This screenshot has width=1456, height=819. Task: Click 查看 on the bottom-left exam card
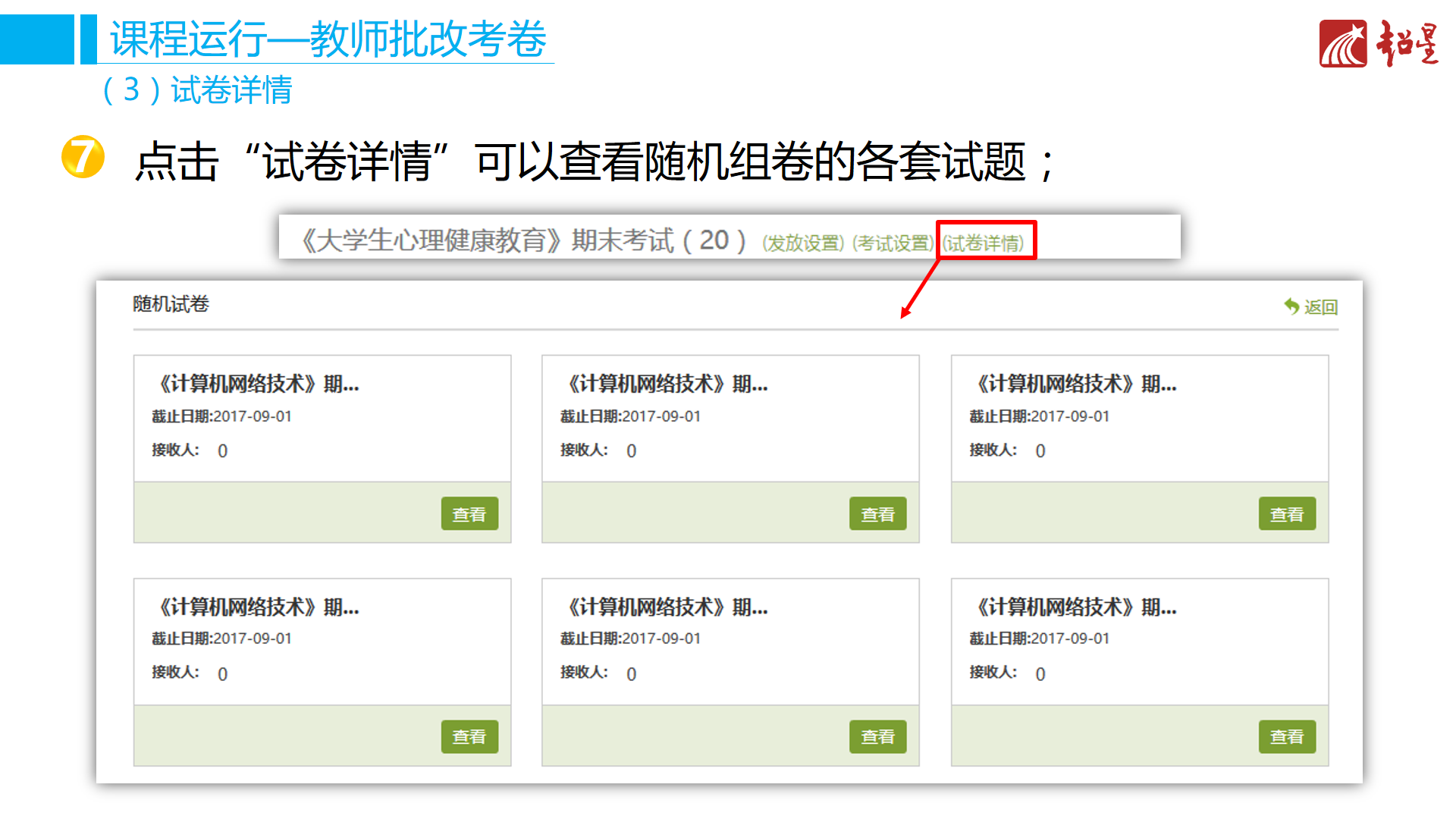pos(469,736)
